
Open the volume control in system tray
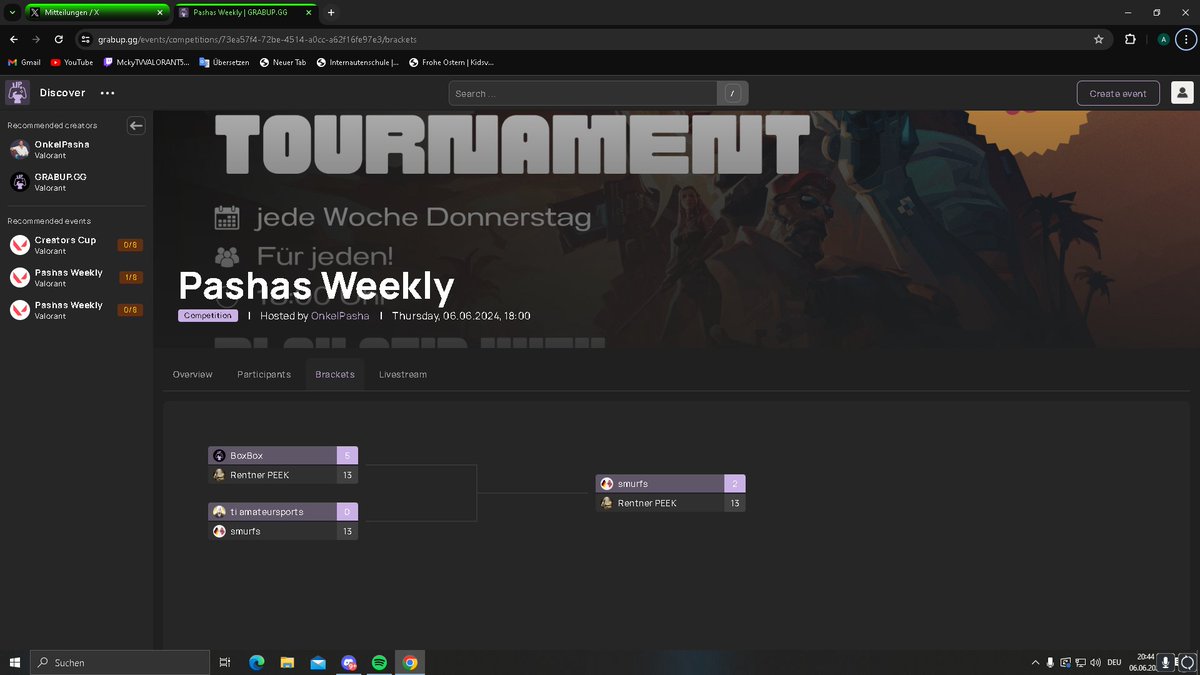1096,662
